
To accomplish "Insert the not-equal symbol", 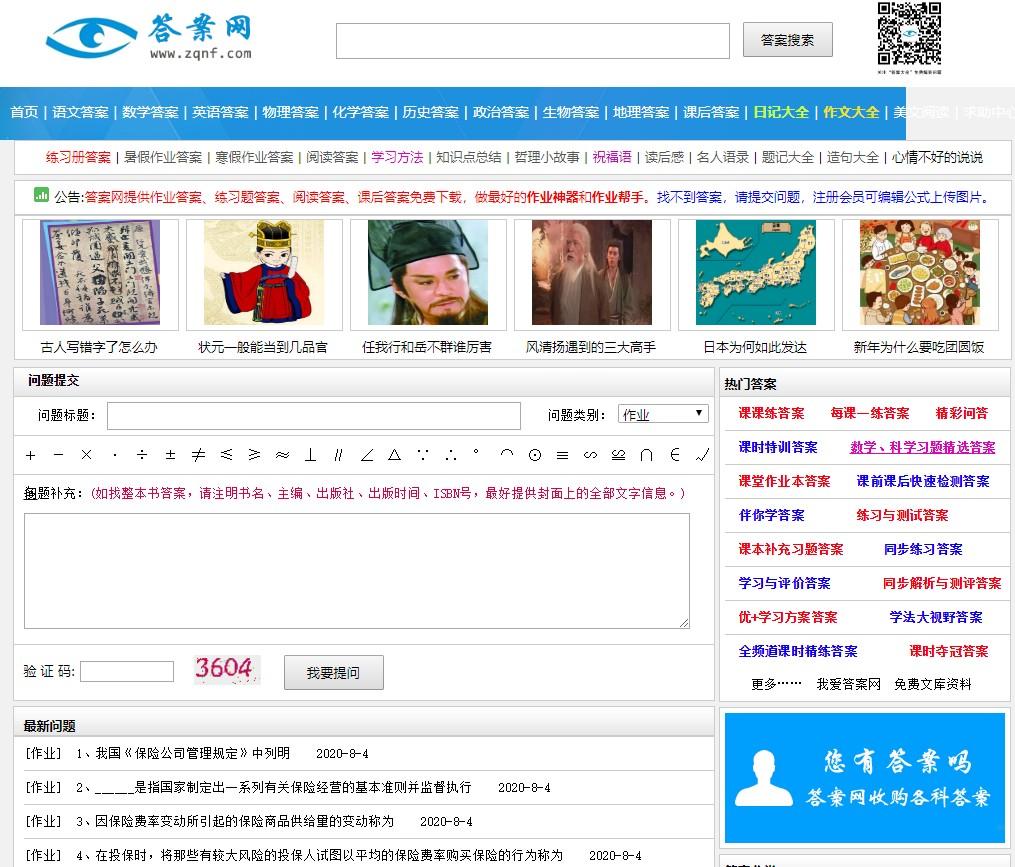I will (198, 455).
